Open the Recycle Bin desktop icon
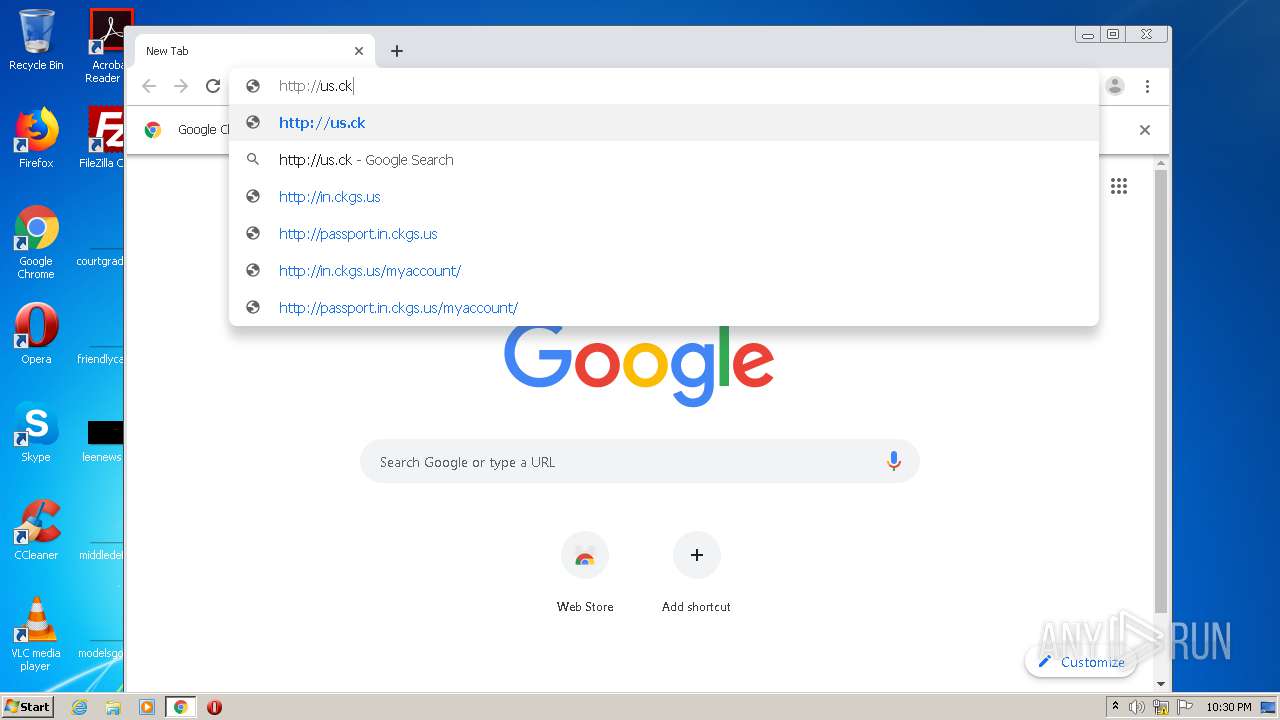The image size is (1280, 720). pos(36,41)
